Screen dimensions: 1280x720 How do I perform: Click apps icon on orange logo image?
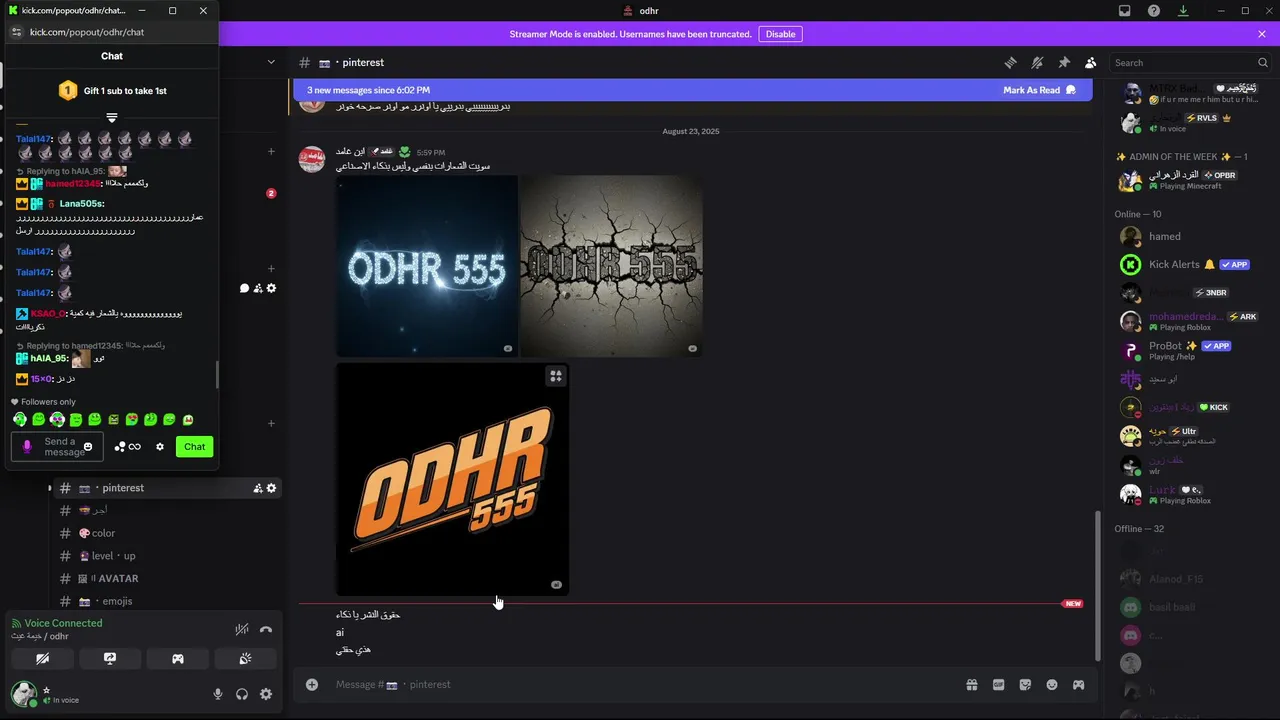pyautogui.click(x=556, y=376)
